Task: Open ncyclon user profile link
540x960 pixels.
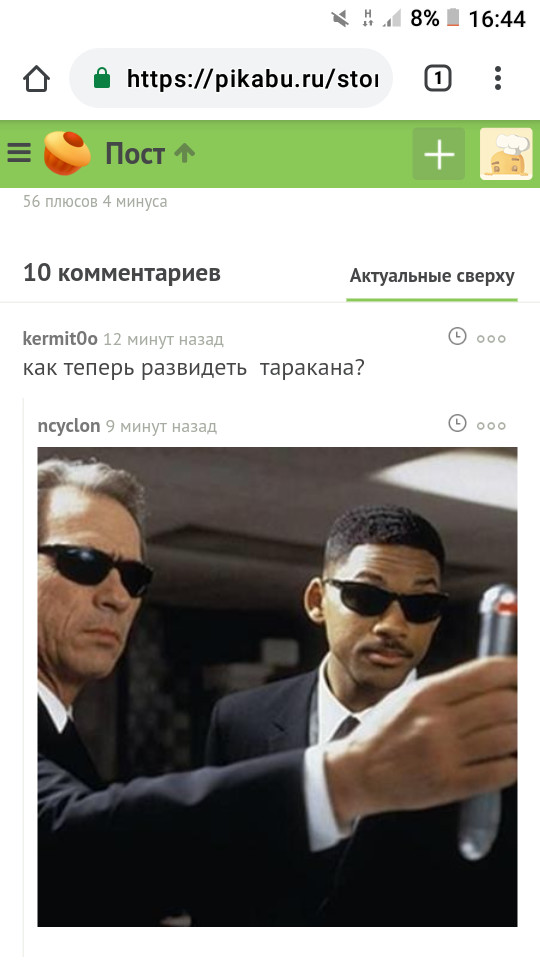Action: 69,426
